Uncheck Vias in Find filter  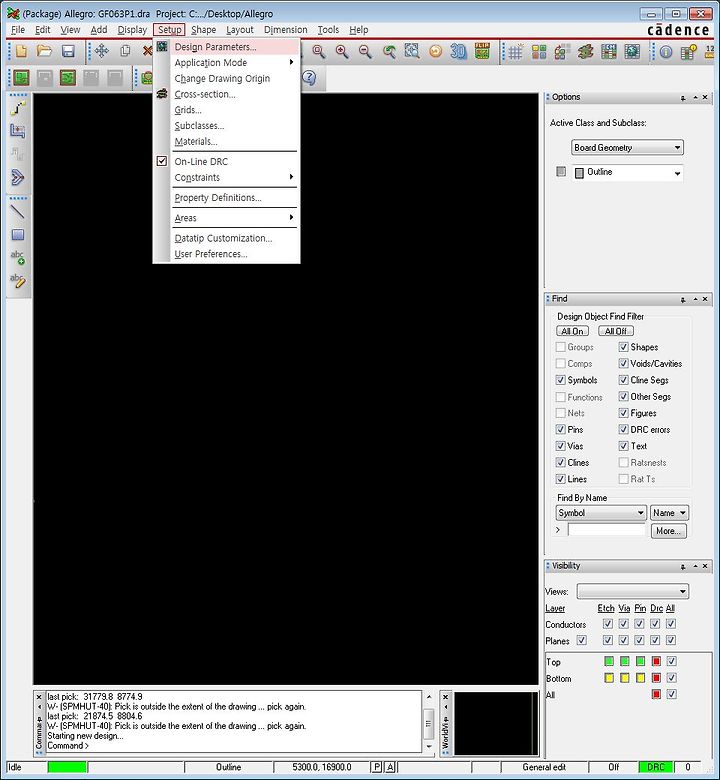click(560, 446)
